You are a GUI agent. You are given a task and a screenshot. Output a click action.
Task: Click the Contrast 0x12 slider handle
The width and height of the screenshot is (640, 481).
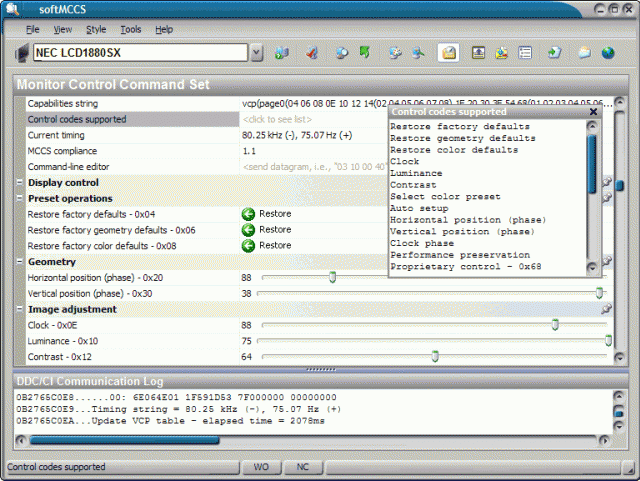pyautogui.click(x=435, y=356)
